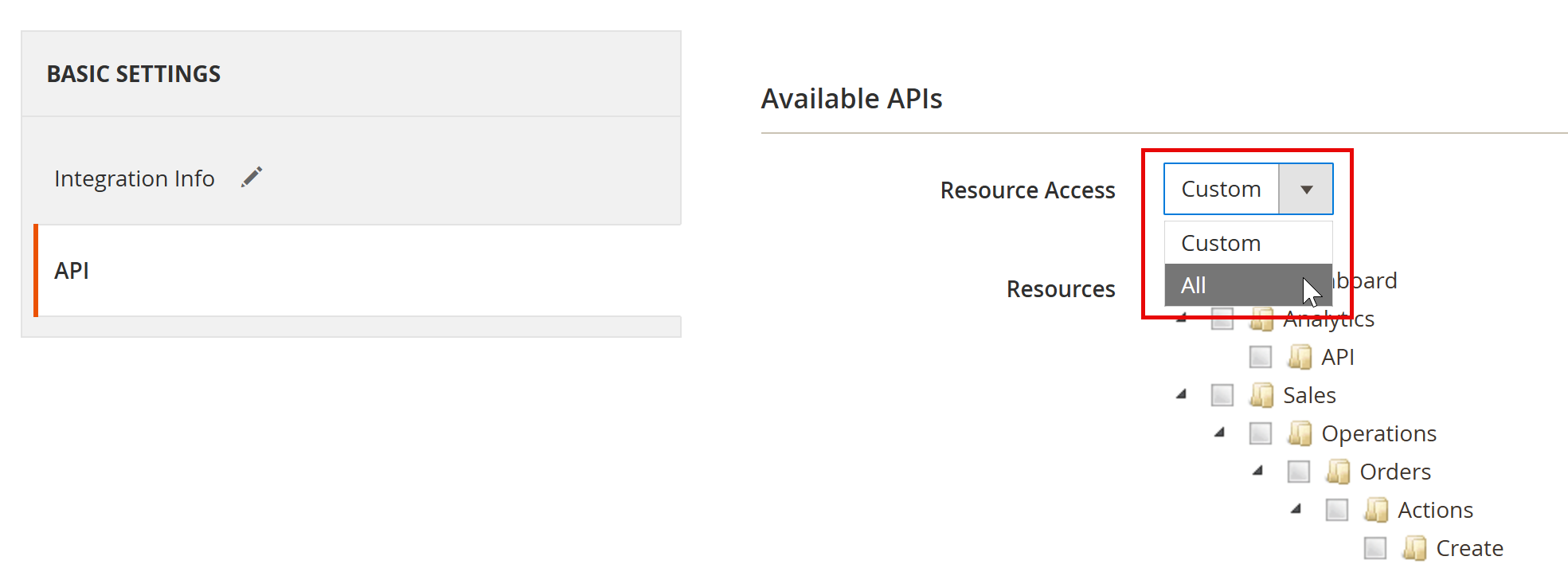Choose Custom option in dropdown list
The image size is (1568, 572).
click(x=1248, y=243)
